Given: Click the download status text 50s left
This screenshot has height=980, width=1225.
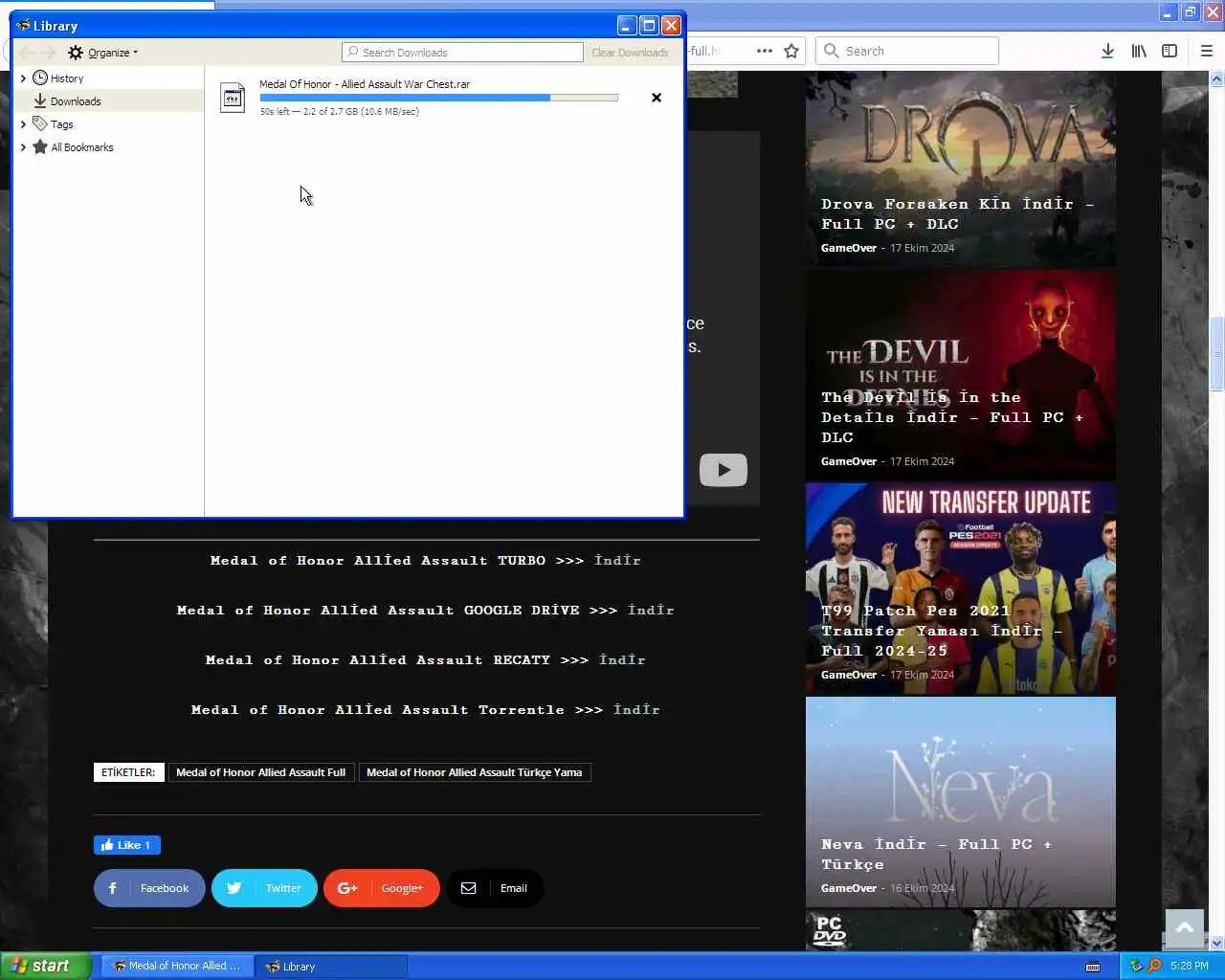Looking at the screenshot, I should [340, 112].
